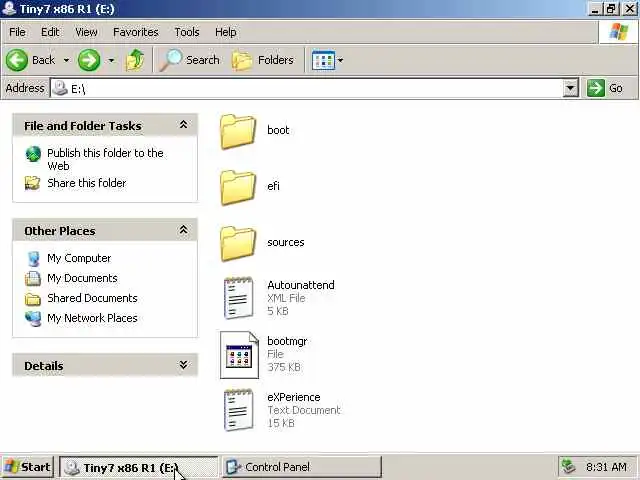Click the drive icon in the address bar
The height and width of the screenshot is (480, 640).
(x=60, y=88)
